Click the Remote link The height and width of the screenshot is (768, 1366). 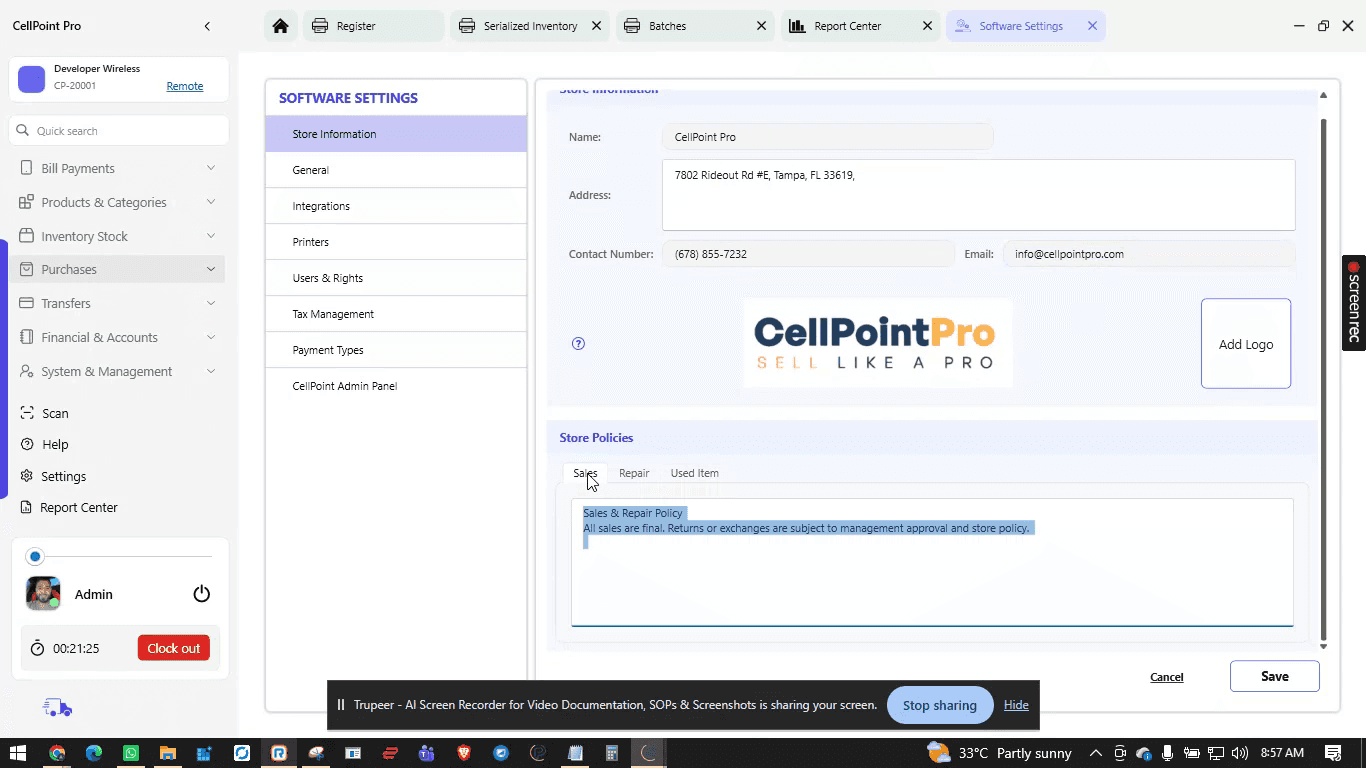185,86
